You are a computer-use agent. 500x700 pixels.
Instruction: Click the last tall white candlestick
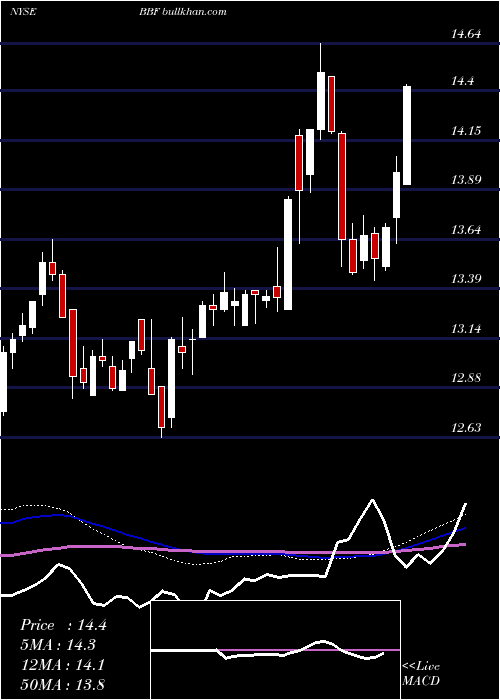pyautogui.click(x=407, y=135)
